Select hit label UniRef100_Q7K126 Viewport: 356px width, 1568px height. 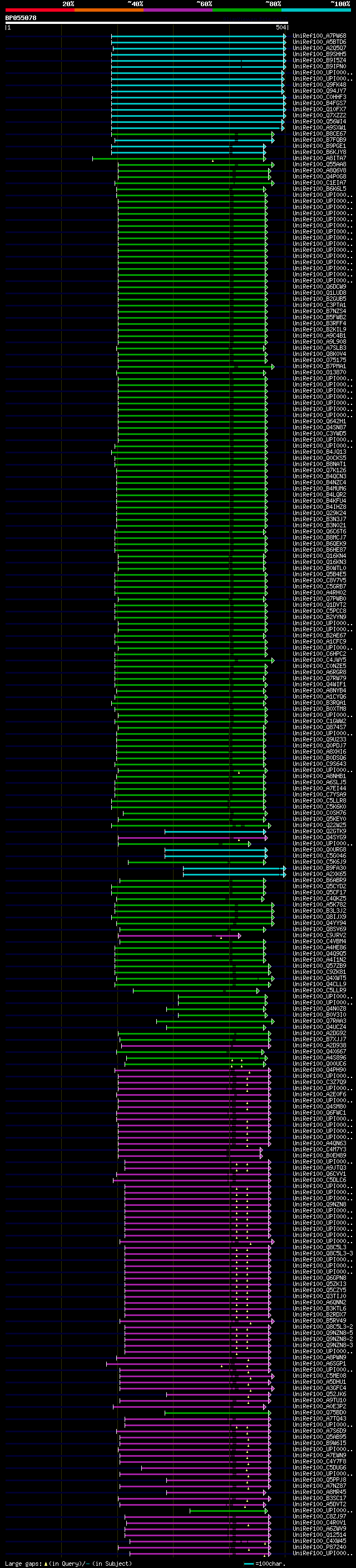pyautogui.click(x=319, y=470)
